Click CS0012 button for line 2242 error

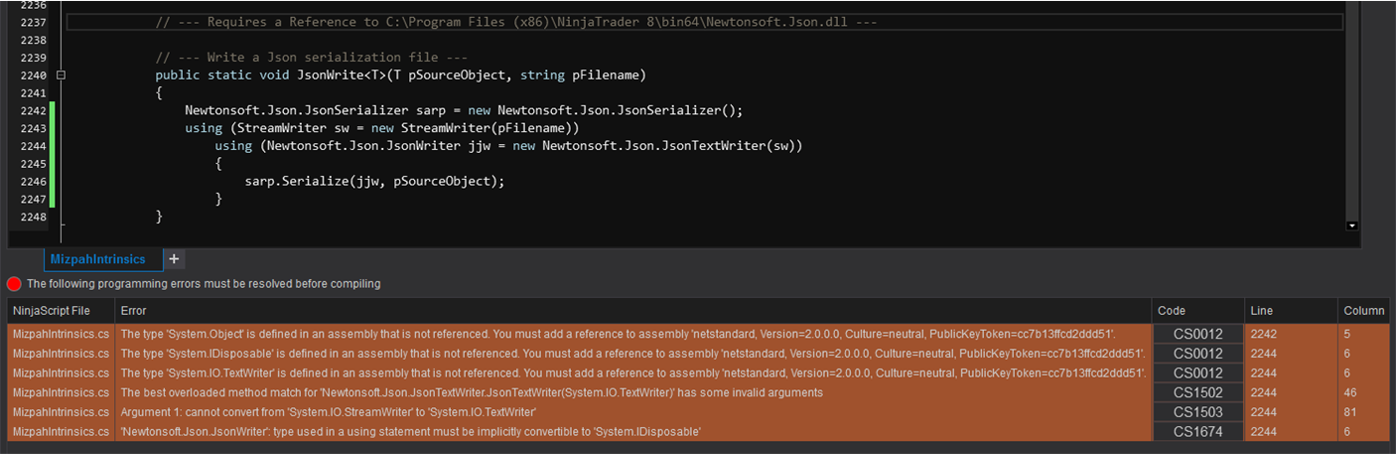click(1198, 334)
